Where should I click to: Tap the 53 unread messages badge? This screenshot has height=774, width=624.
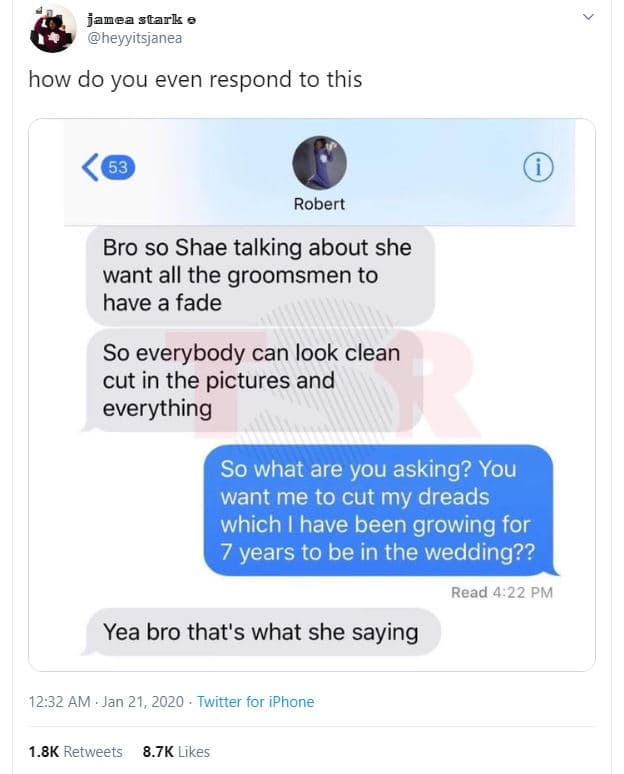tap(118, 168)
